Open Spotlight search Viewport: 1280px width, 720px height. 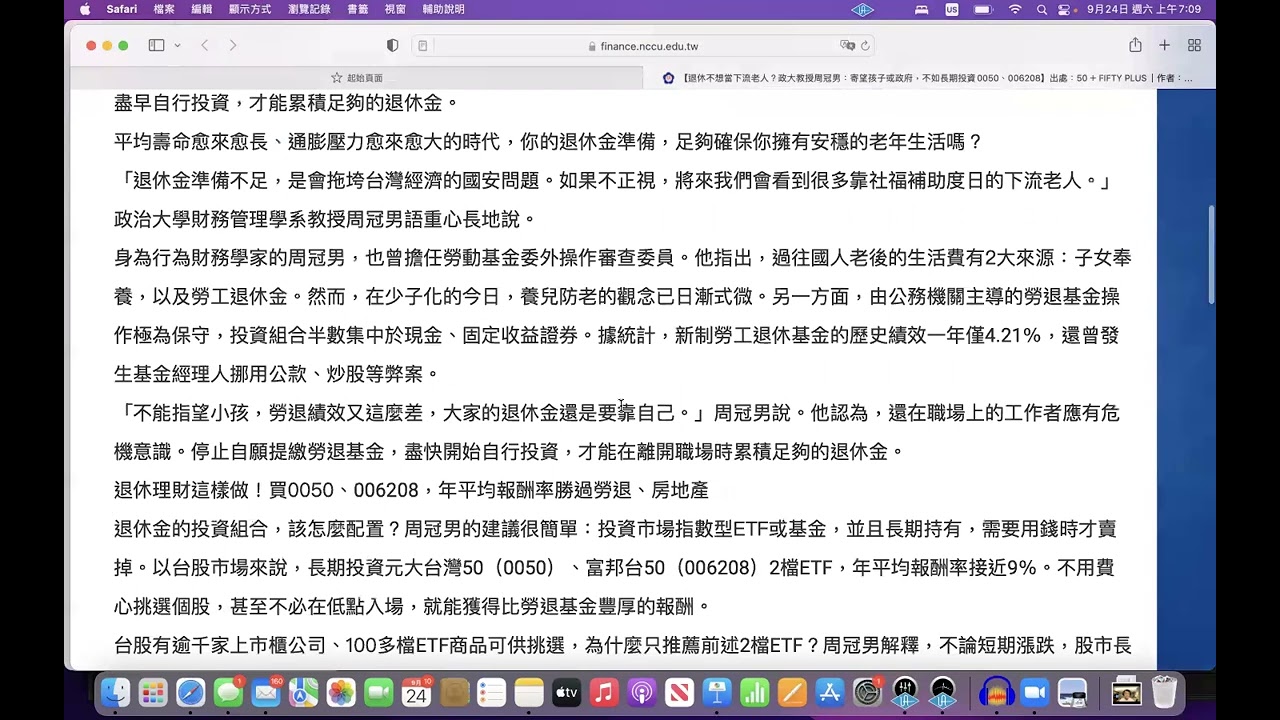click(1042, 9)
